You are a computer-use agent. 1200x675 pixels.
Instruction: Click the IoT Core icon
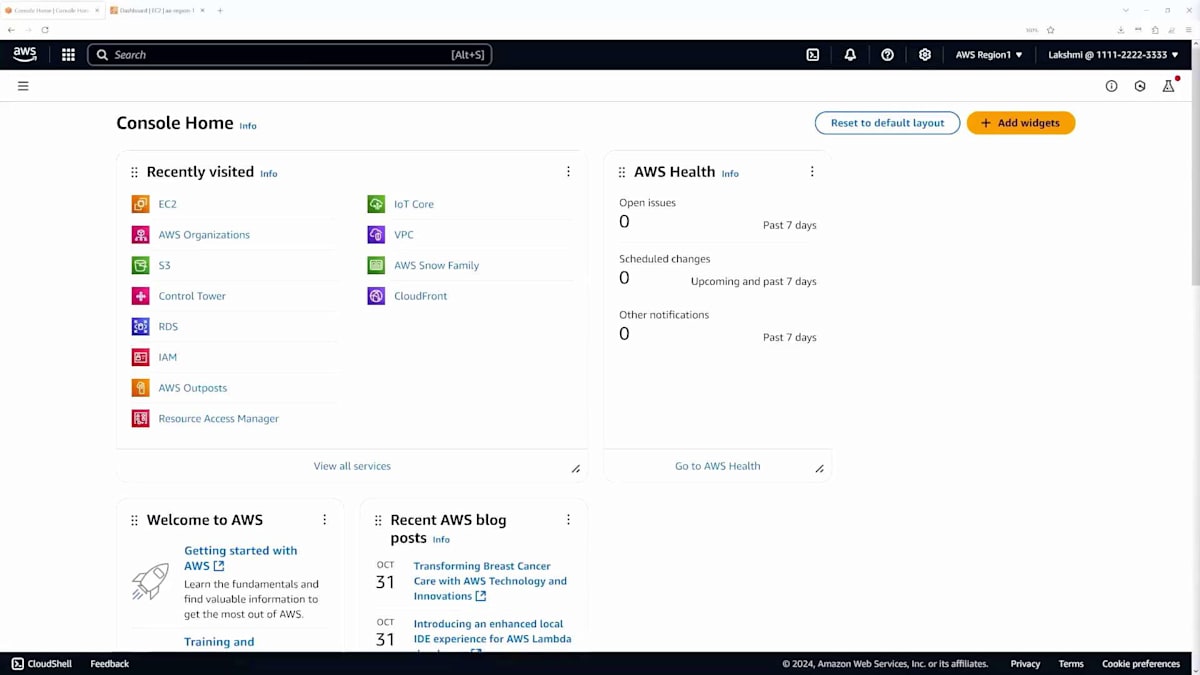(376, 204)
